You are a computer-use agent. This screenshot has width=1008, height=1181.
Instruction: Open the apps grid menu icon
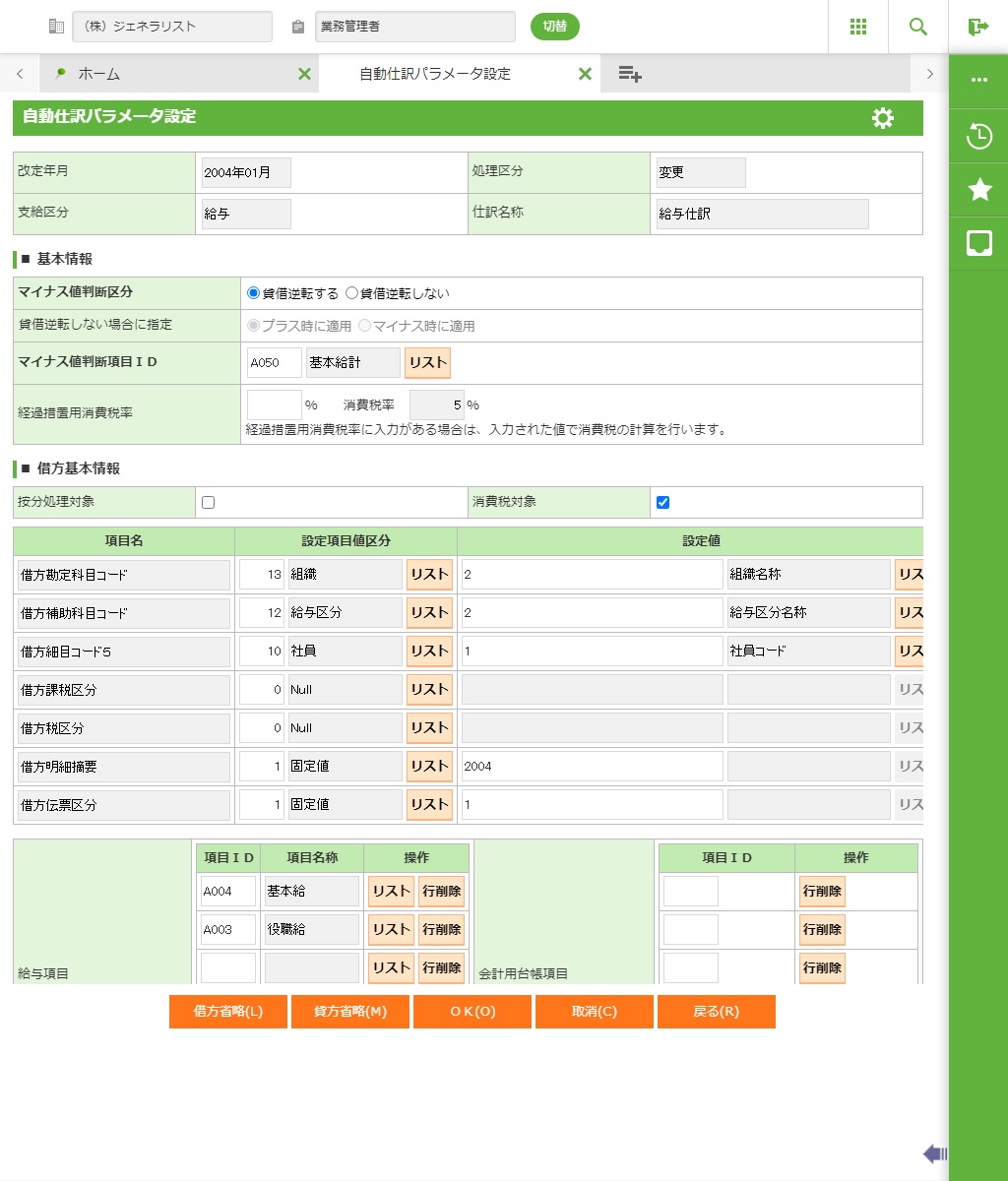pyautogui.click(x=858, y=27)
